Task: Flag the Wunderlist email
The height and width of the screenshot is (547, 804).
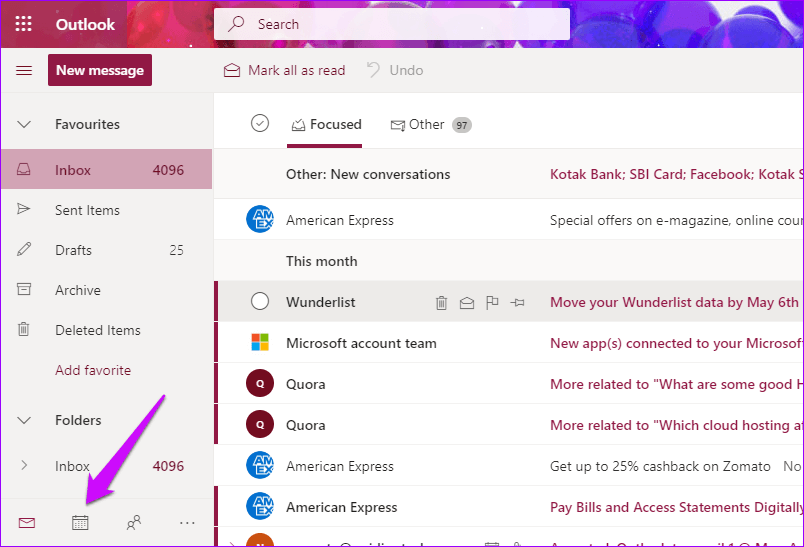Action: pyautogui.click(x=492, y=303)
